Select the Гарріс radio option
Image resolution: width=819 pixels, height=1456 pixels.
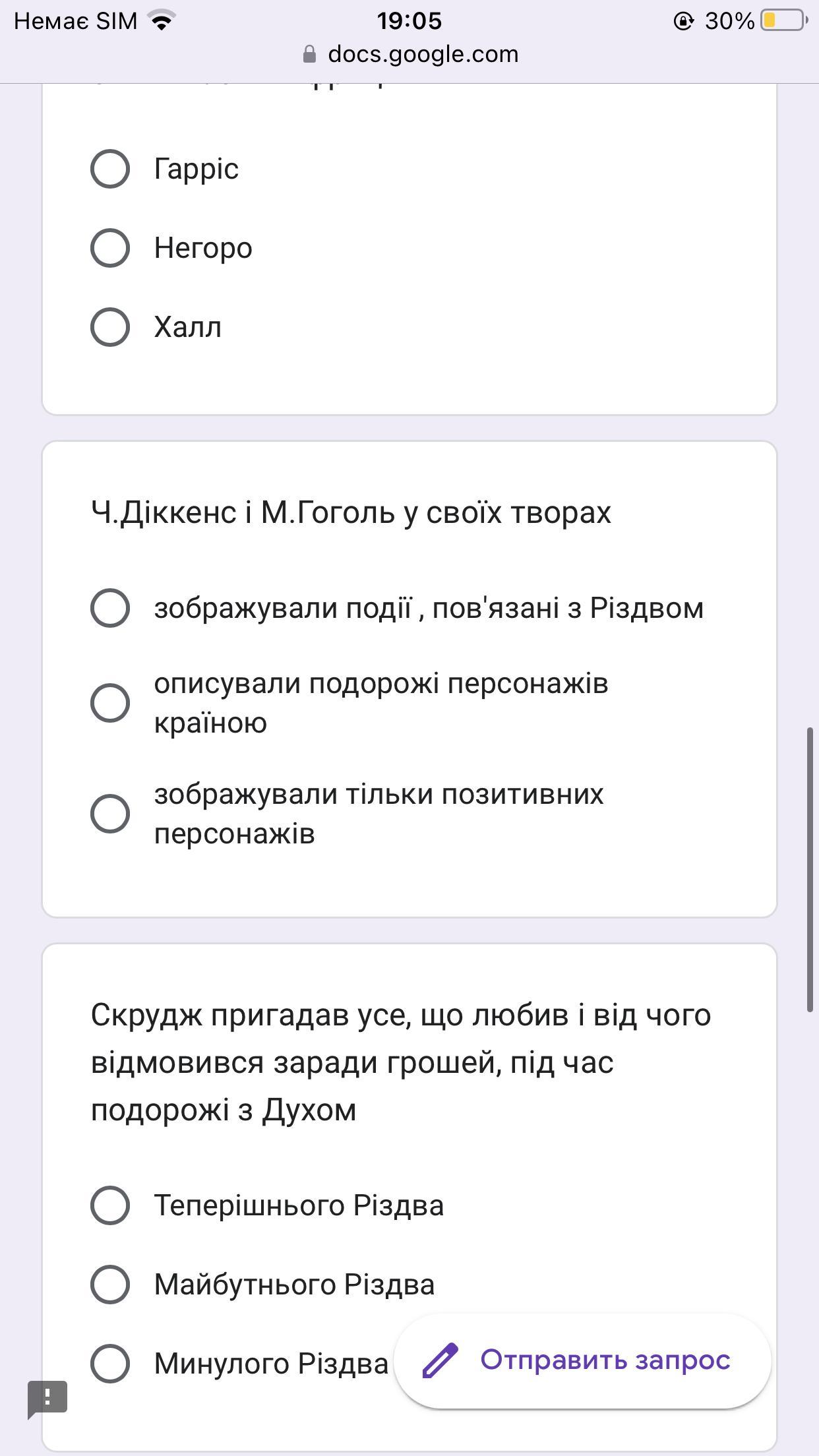(x=110, y=169)
